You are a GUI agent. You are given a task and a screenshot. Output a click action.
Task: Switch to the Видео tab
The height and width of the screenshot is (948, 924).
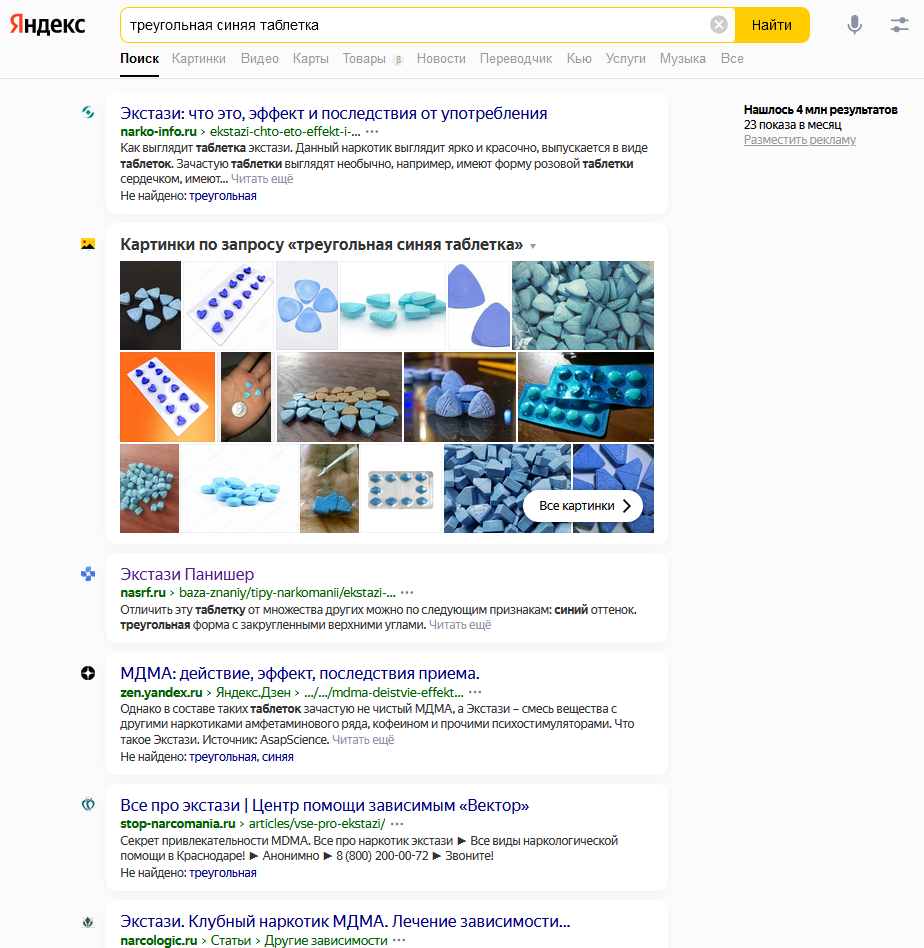pyautogui.click(x=259, y=59)
